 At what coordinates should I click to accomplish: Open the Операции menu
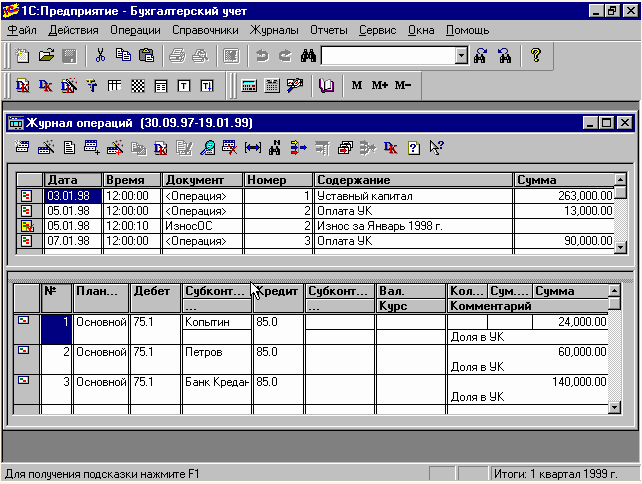point(135,30)
